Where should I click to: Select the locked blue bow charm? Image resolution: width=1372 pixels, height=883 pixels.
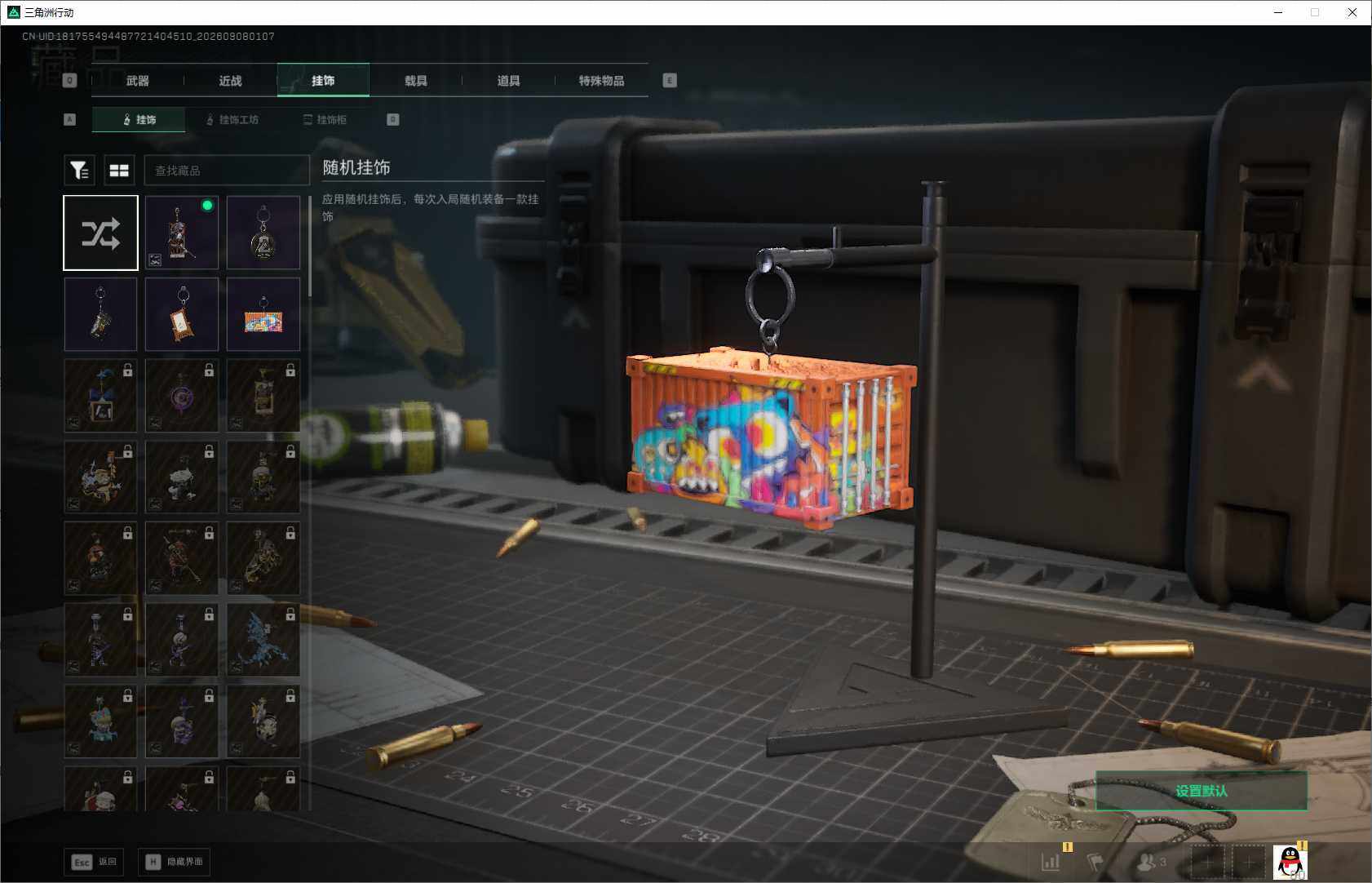[x=100, y=396]
